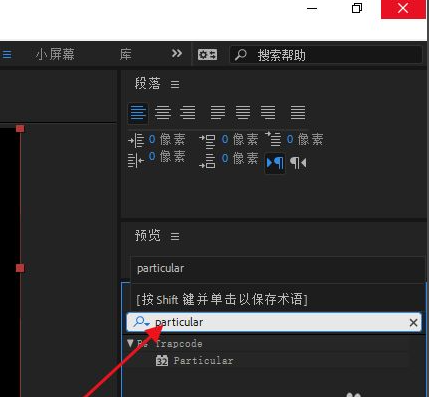Focus the effects search box containing particular
Image resolution: width=429 pixels, height=397 pixels.
point(274,322)
